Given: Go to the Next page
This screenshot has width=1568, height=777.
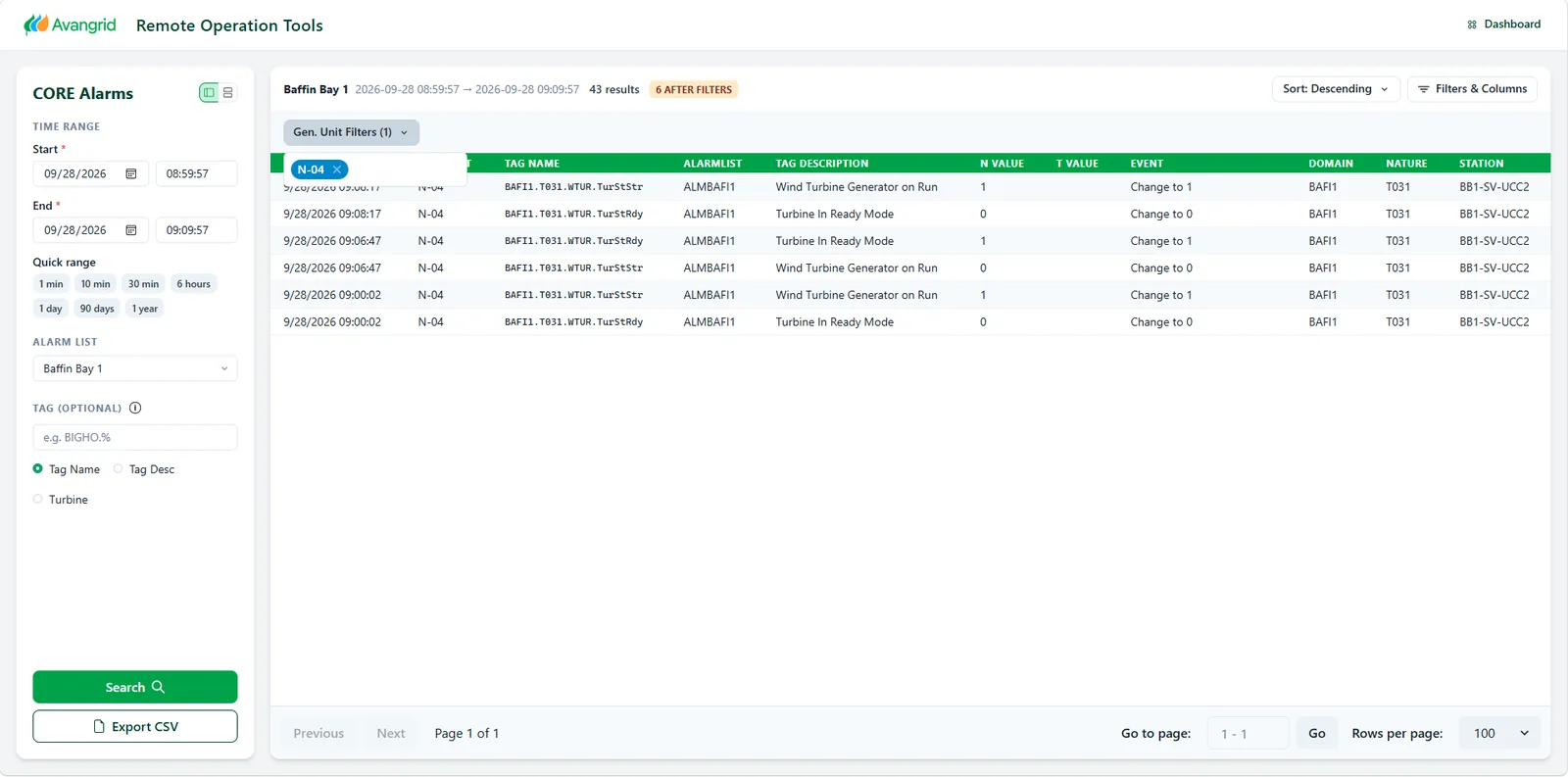Looking at the screenshot, I should 391,734.
